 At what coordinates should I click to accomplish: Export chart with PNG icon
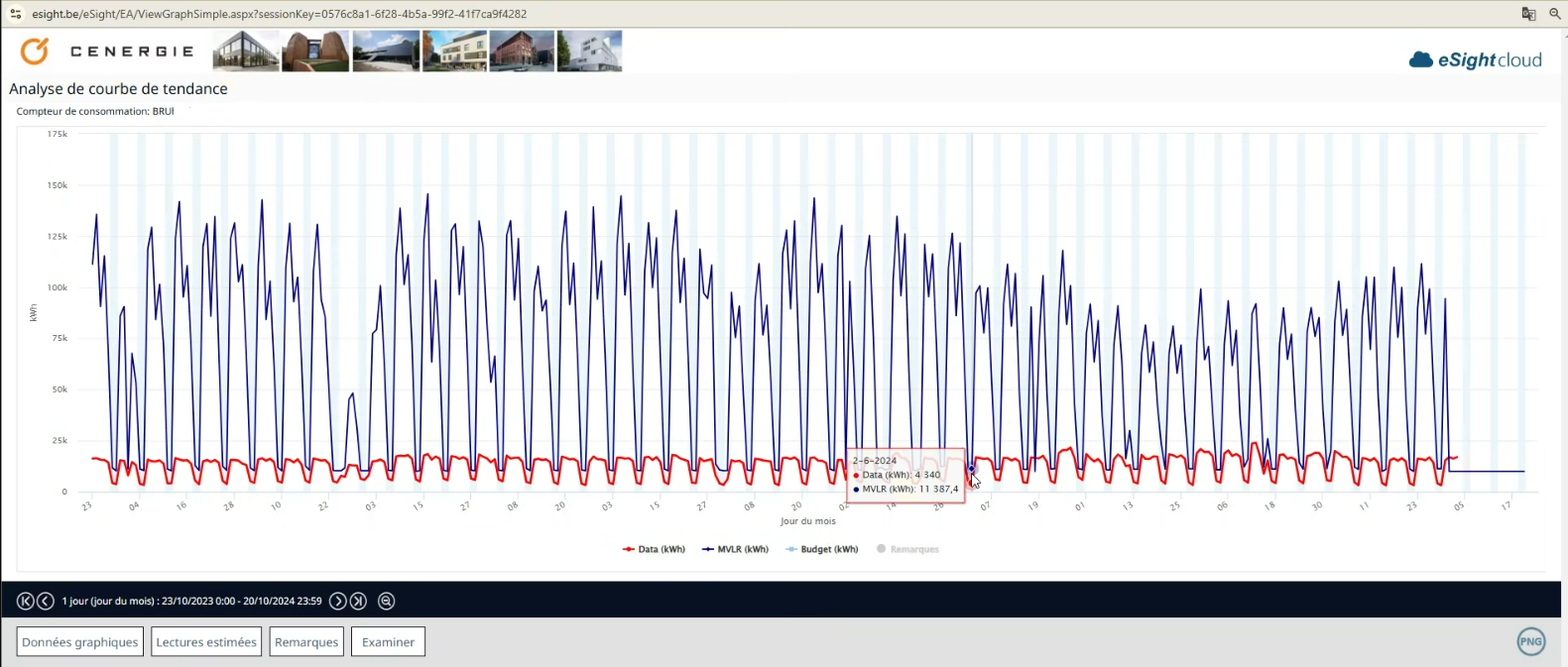[x=1531, y=641]
